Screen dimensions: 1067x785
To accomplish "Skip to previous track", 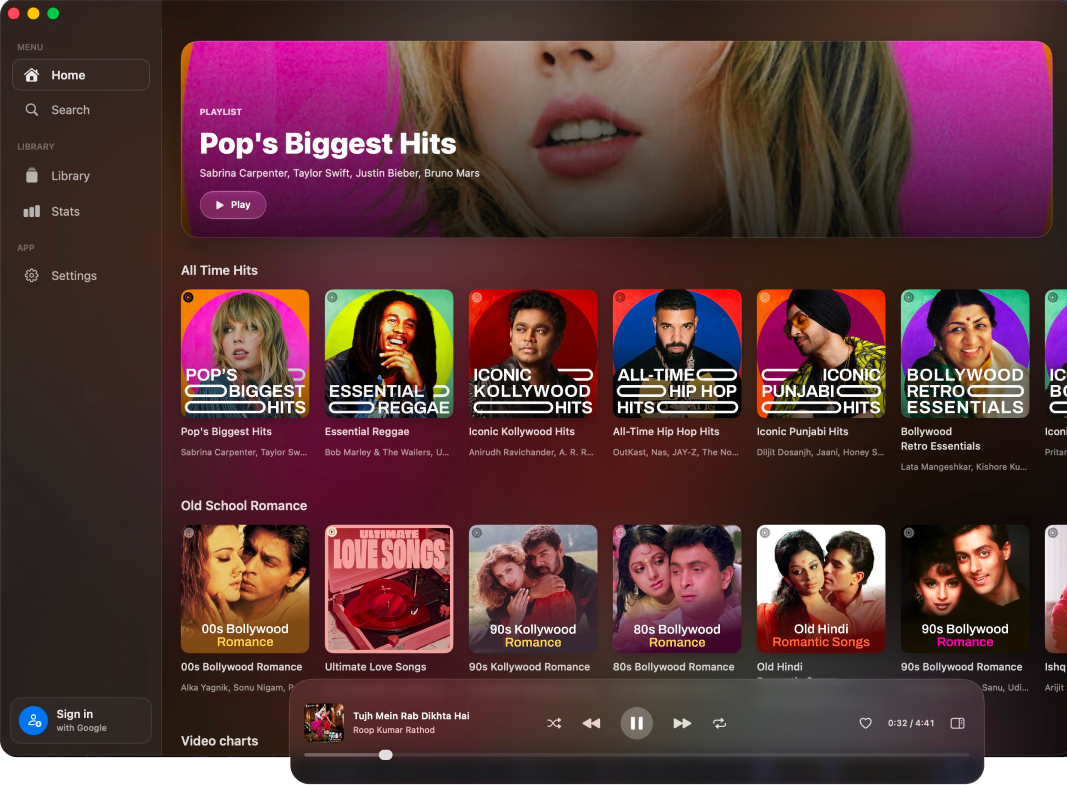I will pos(591,723).
